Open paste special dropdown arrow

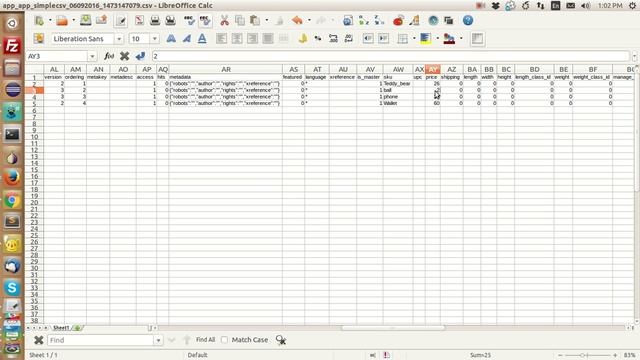click(x=267, y=20)
